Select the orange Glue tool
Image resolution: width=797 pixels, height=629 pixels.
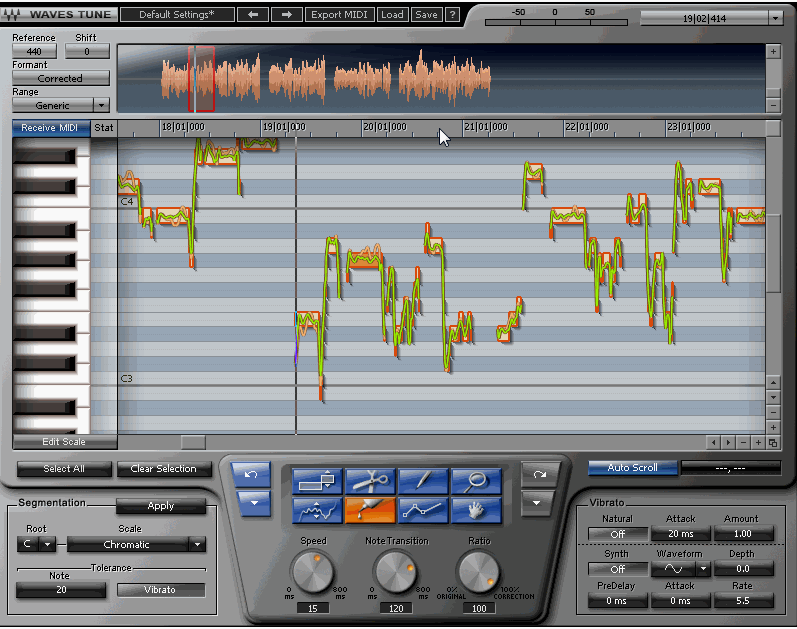click(370, 511)
